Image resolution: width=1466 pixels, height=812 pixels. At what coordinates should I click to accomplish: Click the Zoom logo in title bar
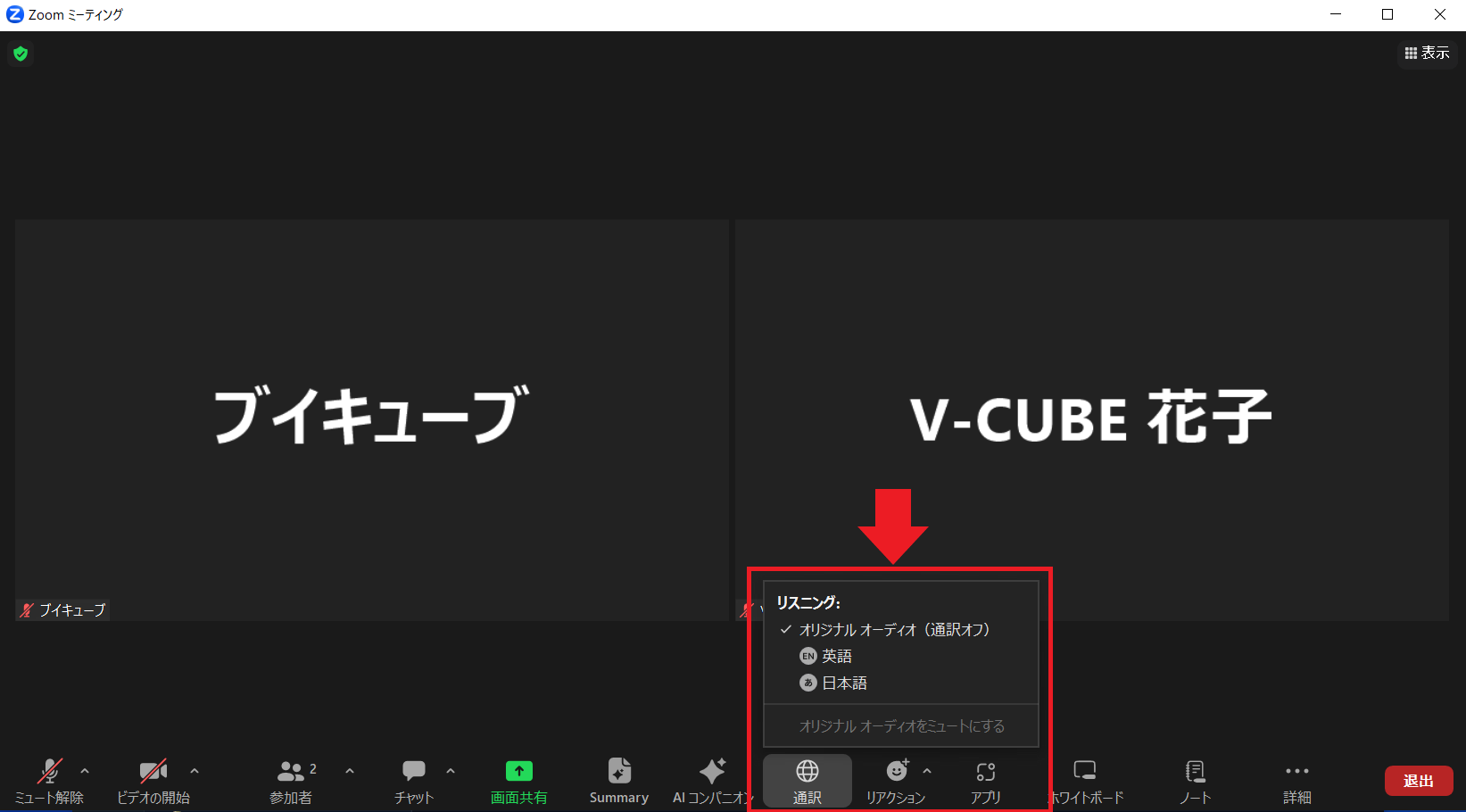click(15, 14)
